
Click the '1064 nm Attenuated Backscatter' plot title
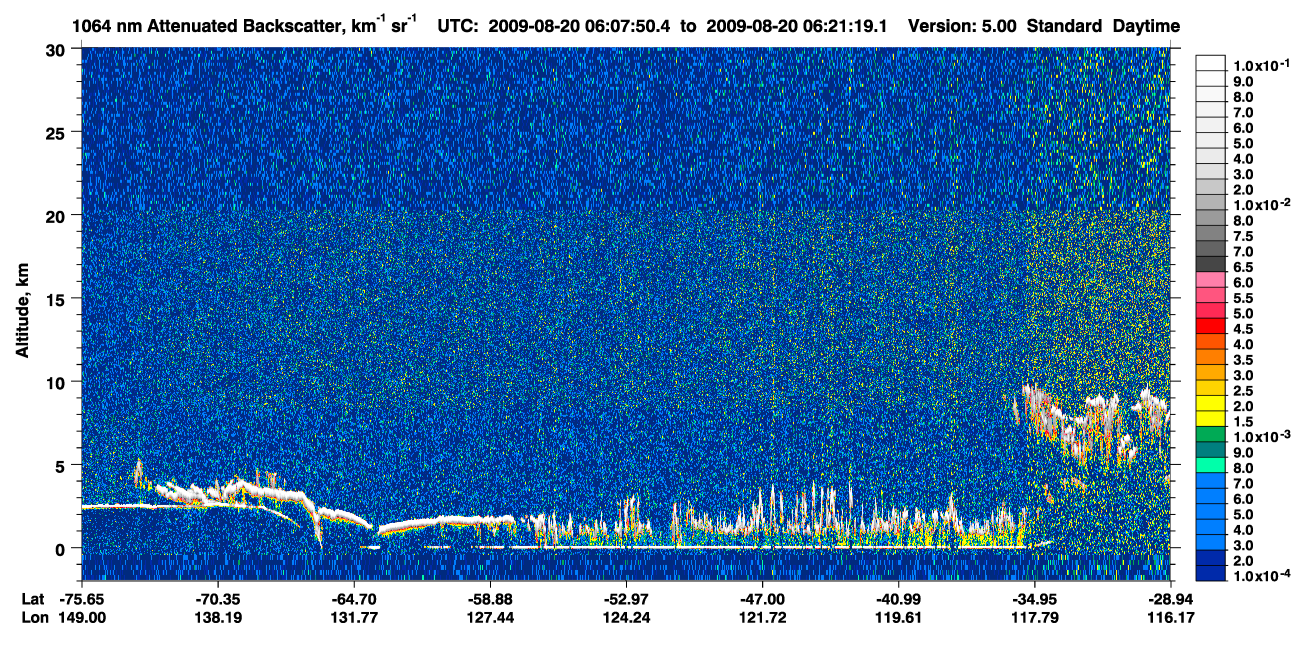coord(207,26)
